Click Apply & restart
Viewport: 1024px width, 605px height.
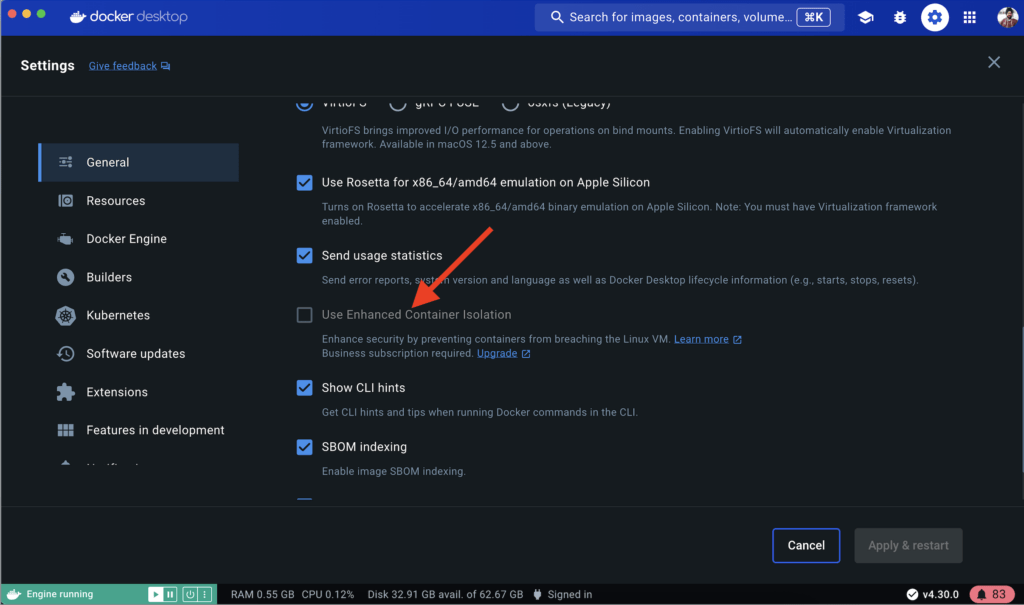908,546
